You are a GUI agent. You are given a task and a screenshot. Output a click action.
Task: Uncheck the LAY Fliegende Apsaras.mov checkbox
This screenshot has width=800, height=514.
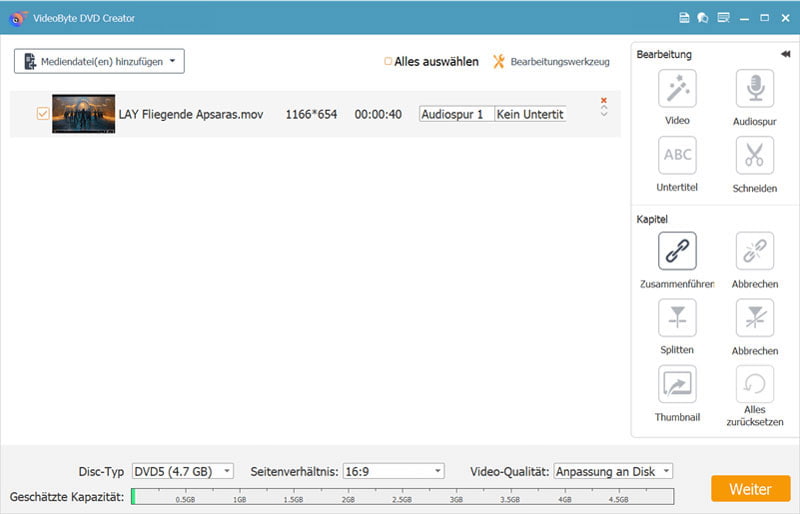43,114
